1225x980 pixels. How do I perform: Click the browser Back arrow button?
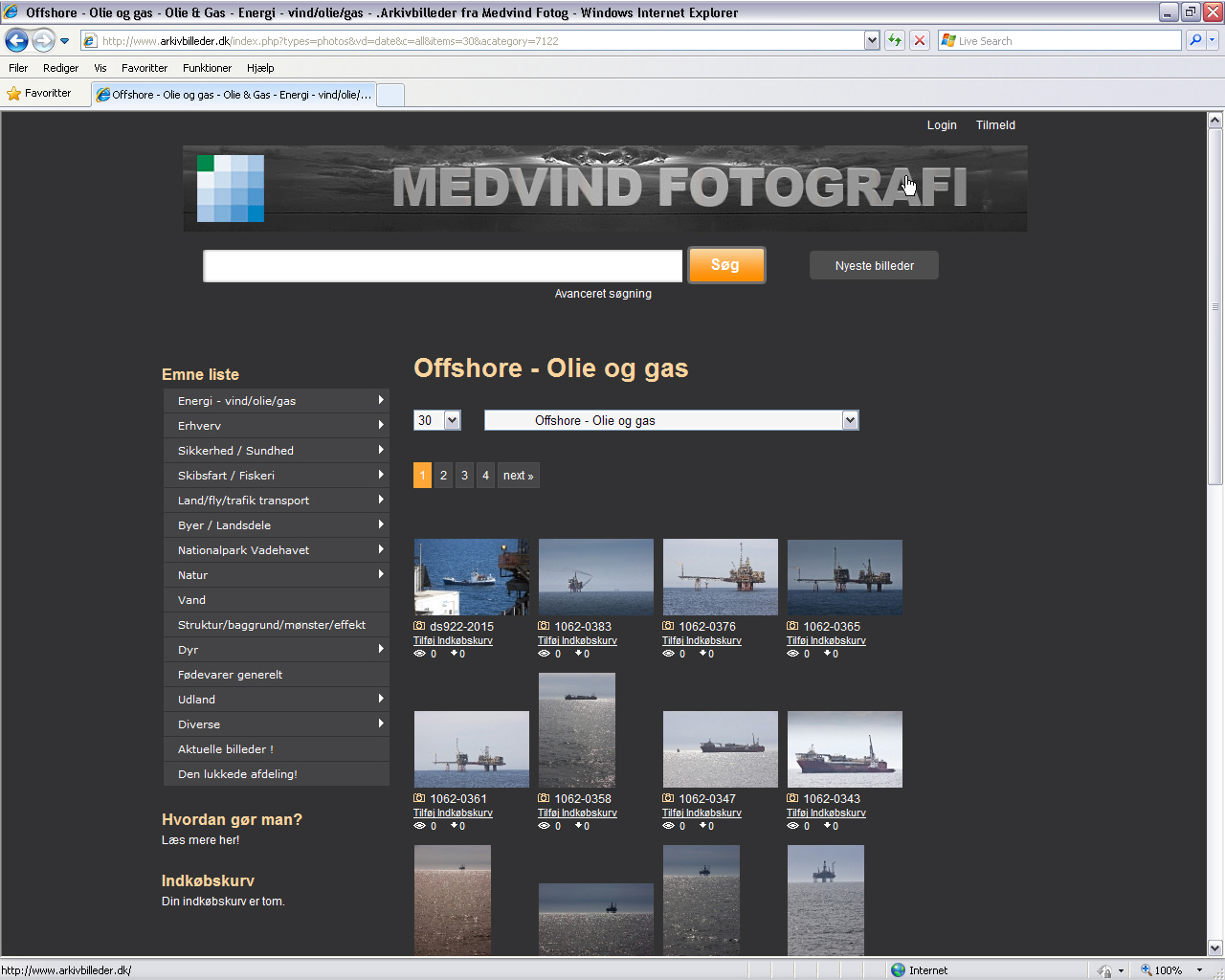click(16, 40)
